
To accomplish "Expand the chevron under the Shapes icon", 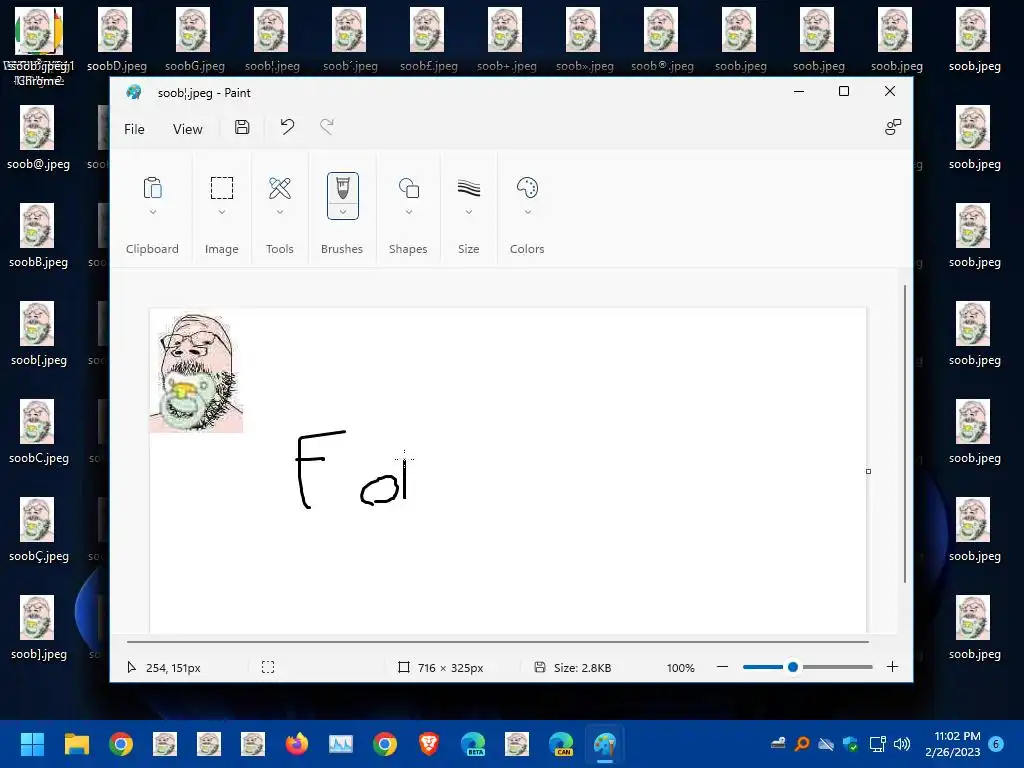I will (x=409, y=212).
